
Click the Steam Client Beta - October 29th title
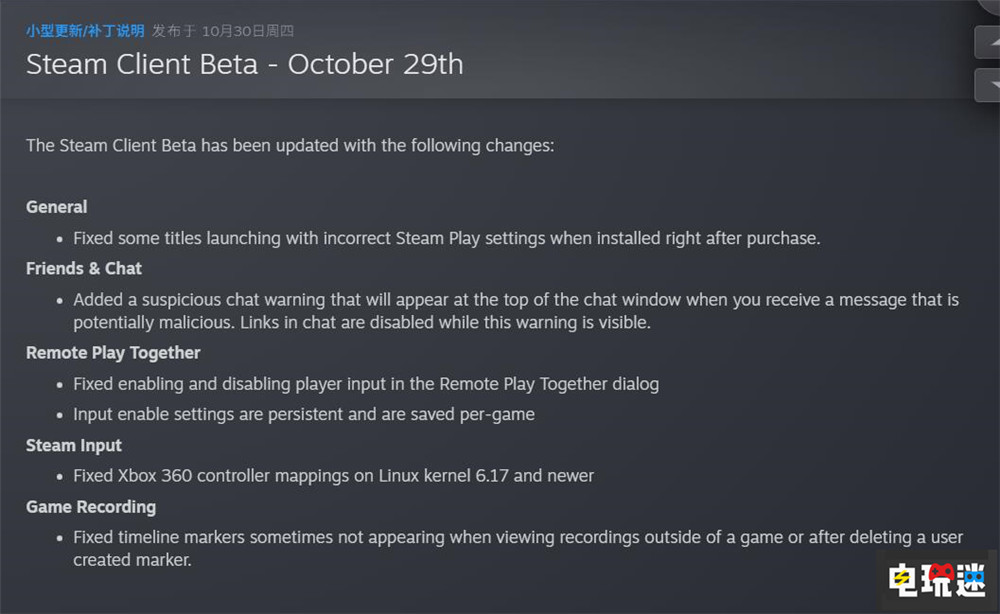(244, 65)
